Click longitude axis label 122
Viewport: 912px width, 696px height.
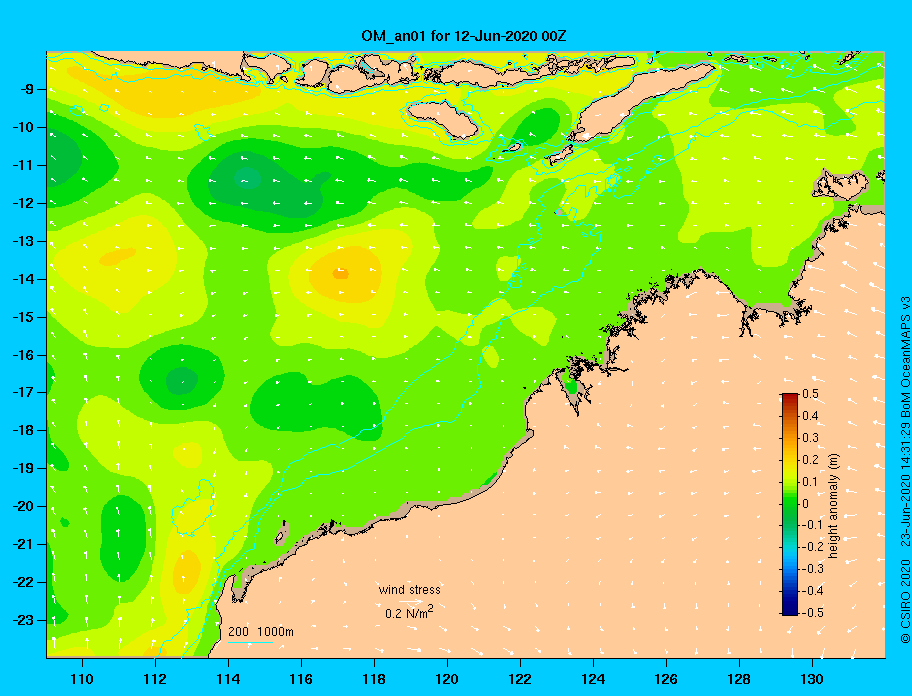point(520,679)
